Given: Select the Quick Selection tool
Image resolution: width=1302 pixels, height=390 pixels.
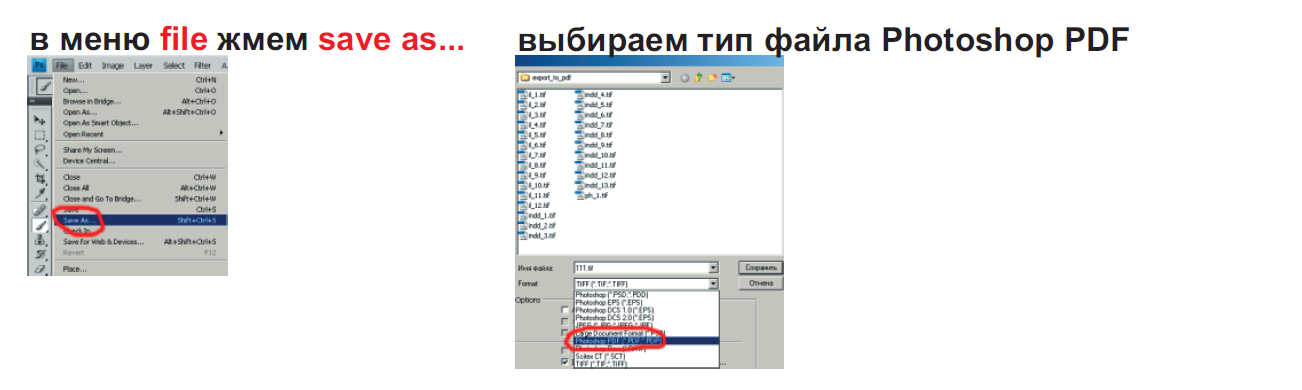Looking at the screenshot, I should 40,163.
